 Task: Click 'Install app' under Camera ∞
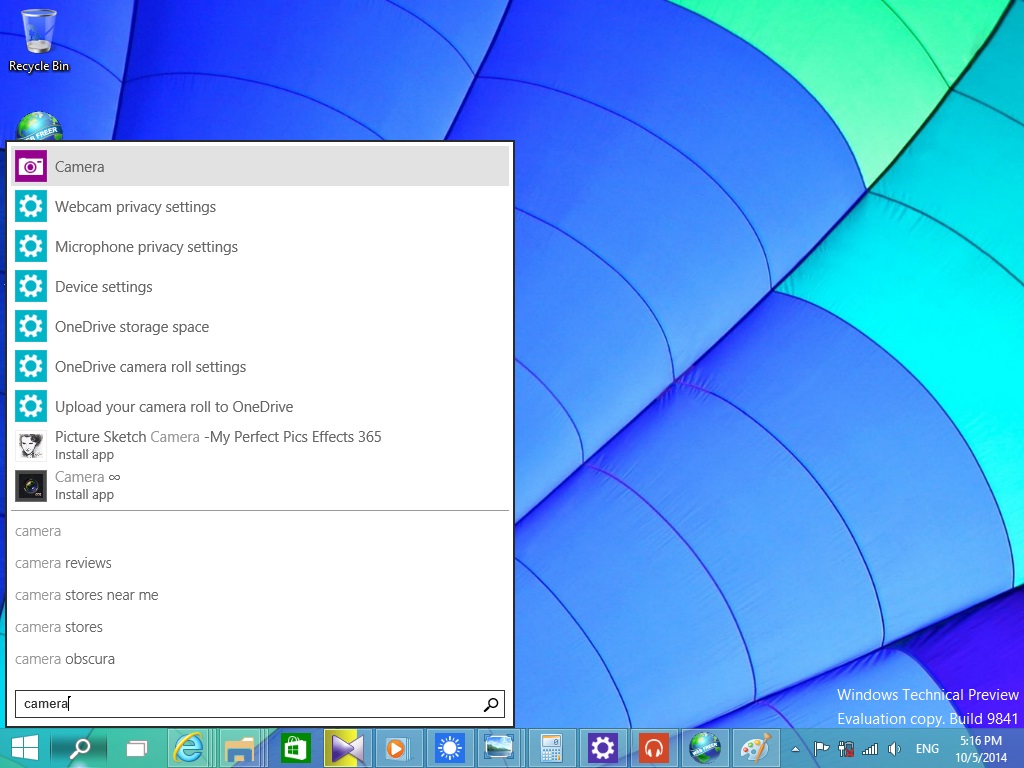click(x=84, y=494)
